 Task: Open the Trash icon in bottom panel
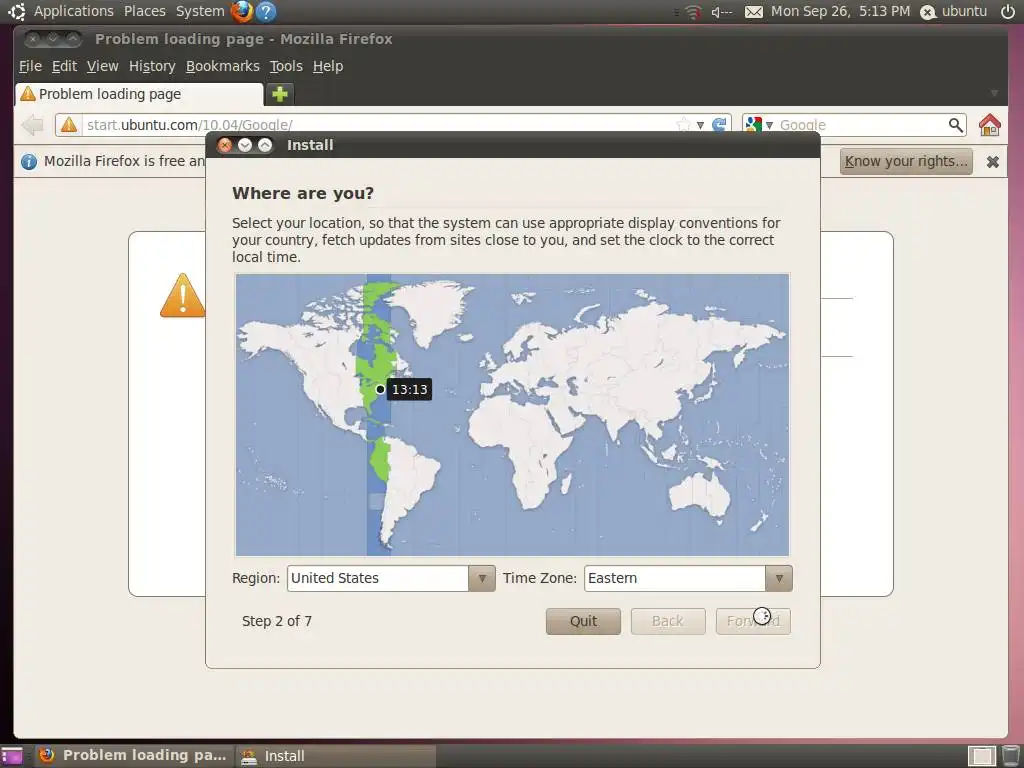point(1010,756)
